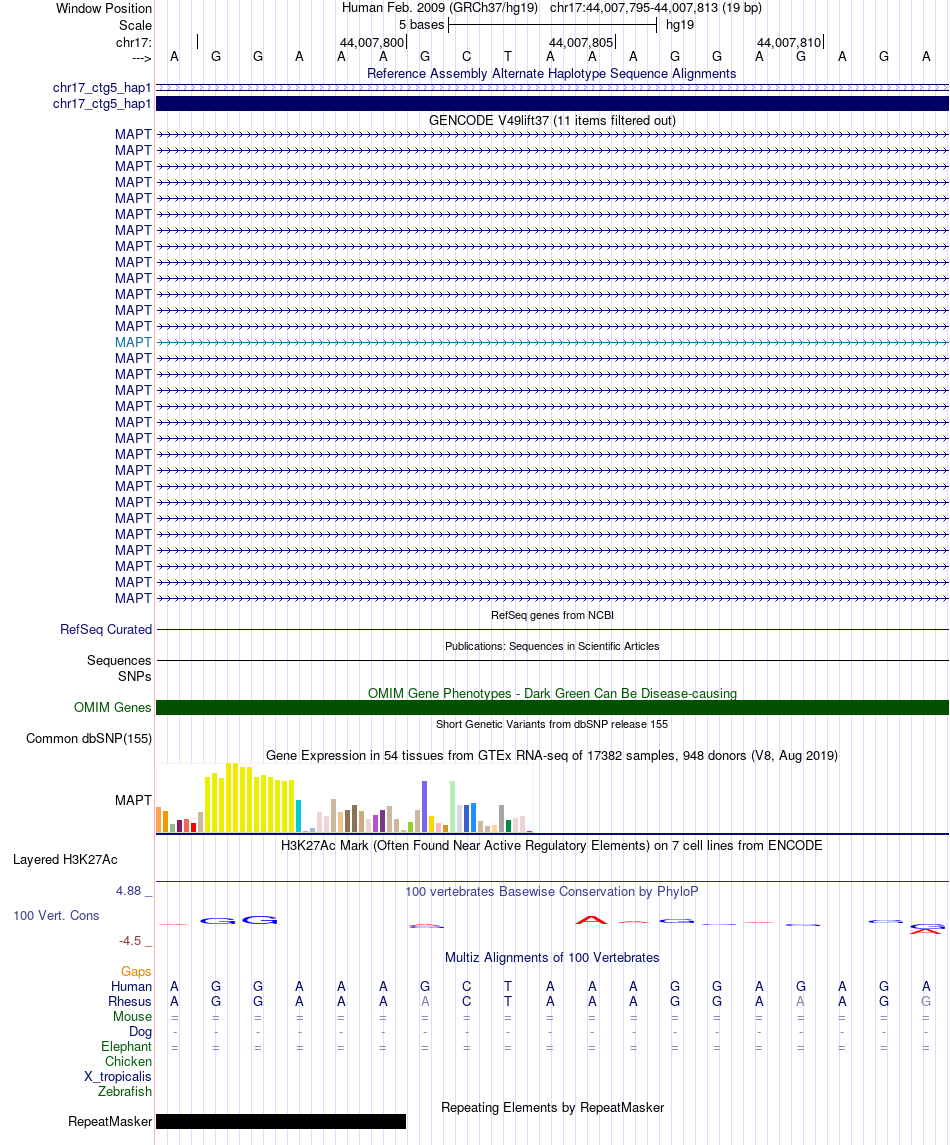Image resolution: width=950 pixels, height=1145 pixels.
Task: Click the RepeatMasker track label
Action: point(110,1122)
